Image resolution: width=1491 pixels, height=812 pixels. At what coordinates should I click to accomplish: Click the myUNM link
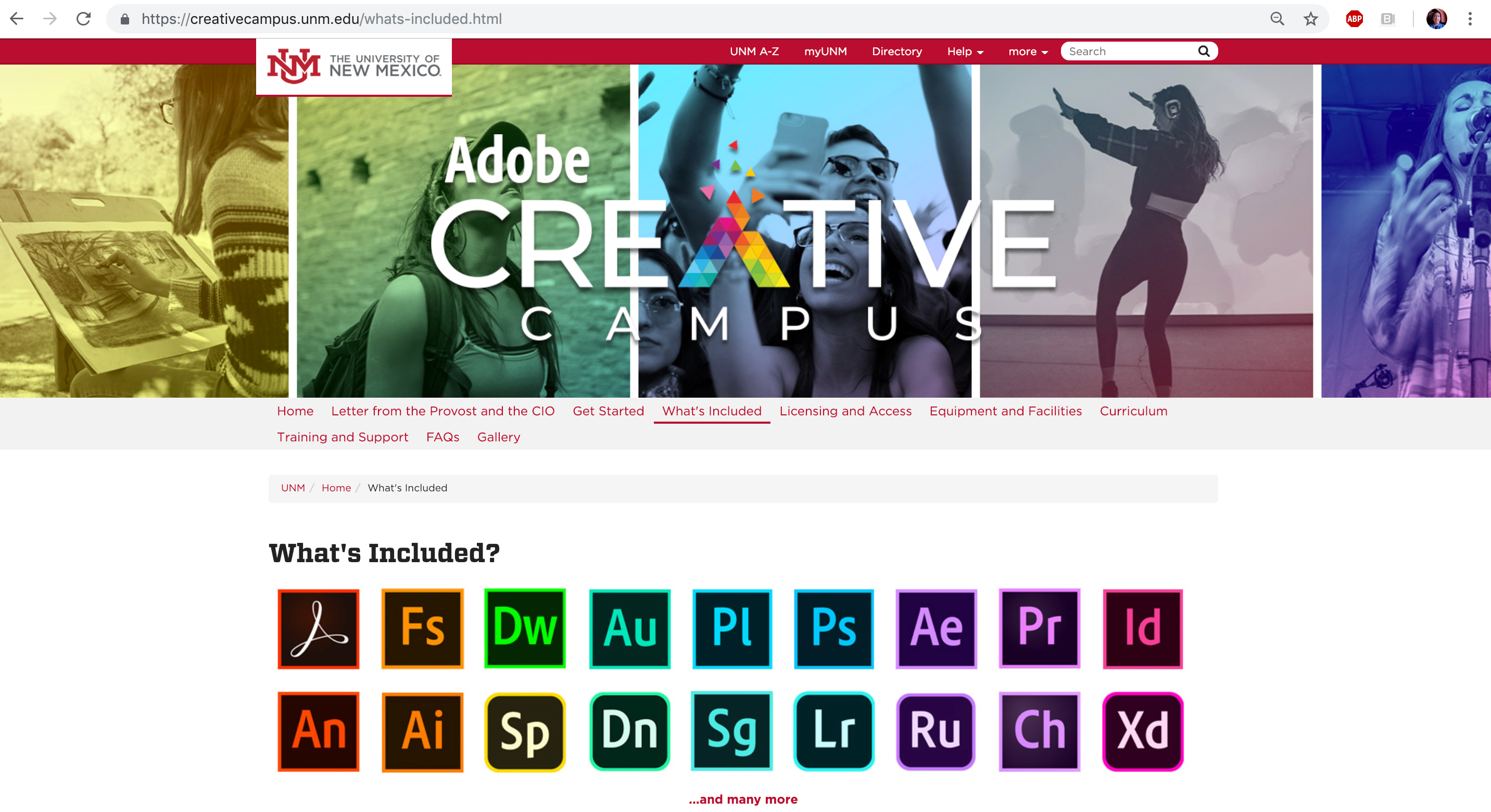825,52
